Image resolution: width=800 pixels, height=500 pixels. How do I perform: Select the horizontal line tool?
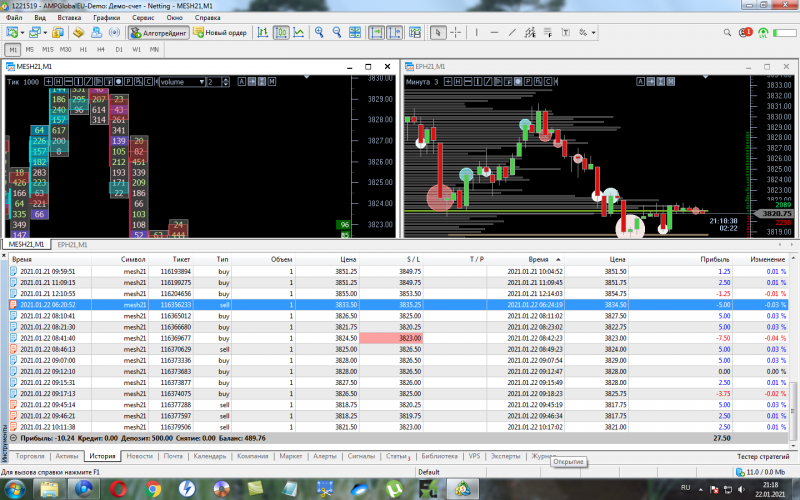point(494,33)
